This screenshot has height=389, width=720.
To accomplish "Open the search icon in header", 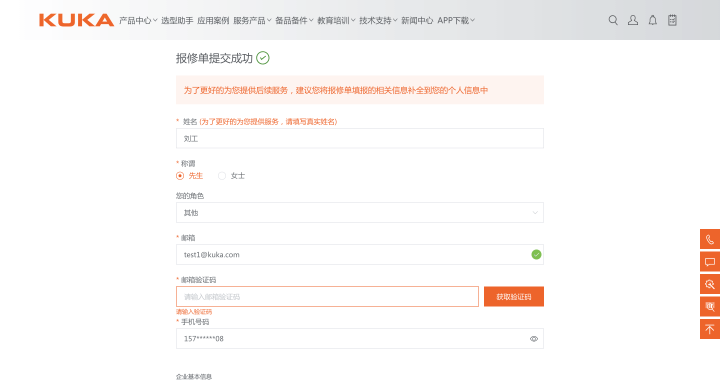I will click(613, 20).
